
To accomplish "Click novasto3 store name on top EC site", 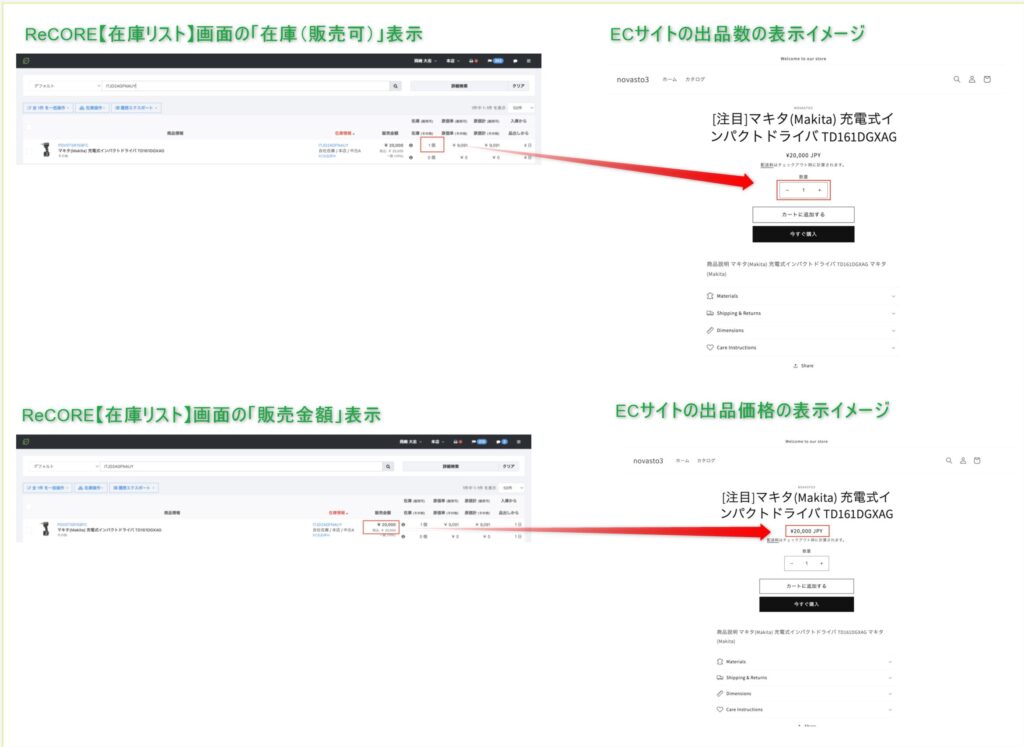I will (633, 80).
